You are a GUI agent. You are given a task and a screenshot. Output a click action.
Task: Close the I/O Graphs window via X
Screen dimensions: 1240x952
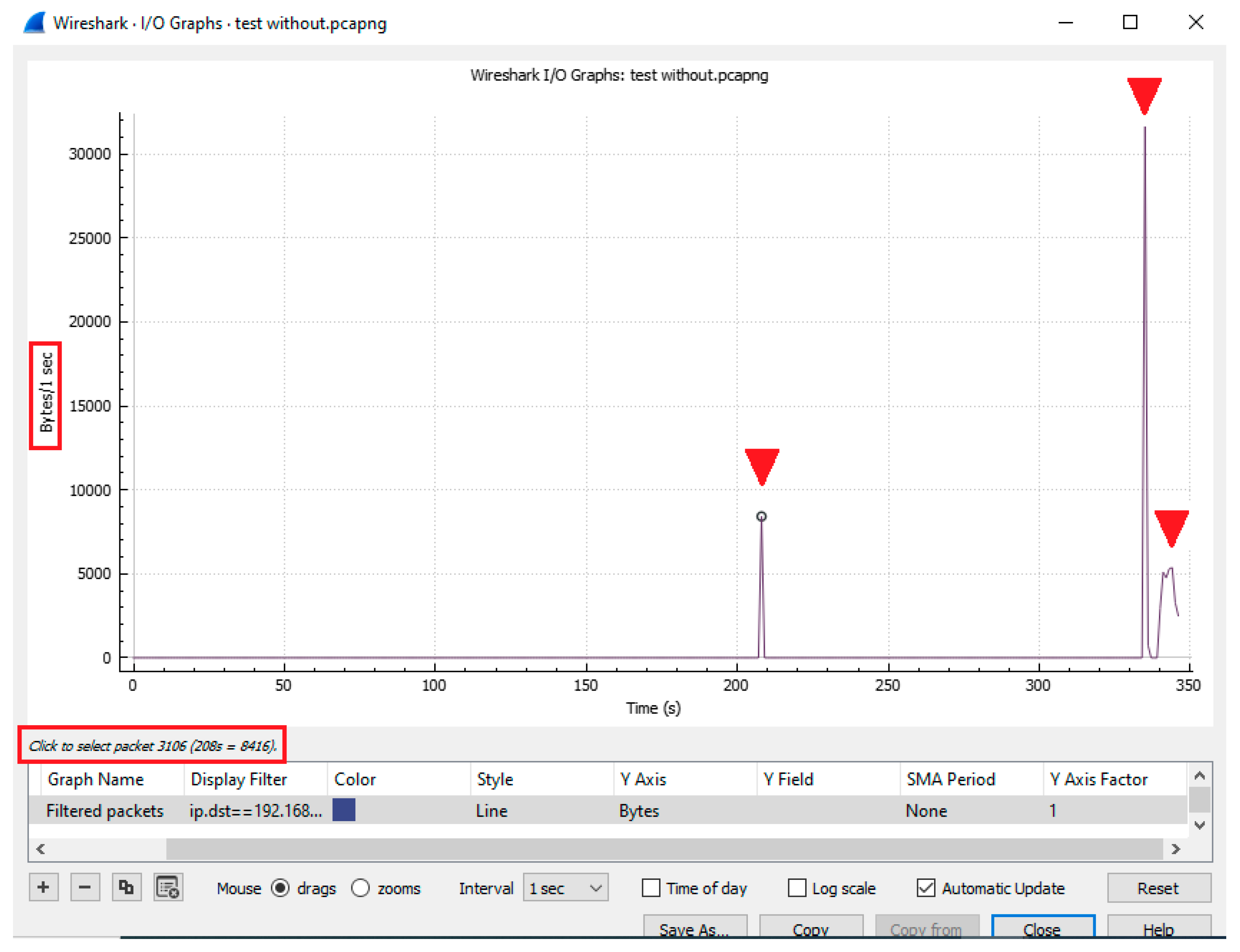1196,23
